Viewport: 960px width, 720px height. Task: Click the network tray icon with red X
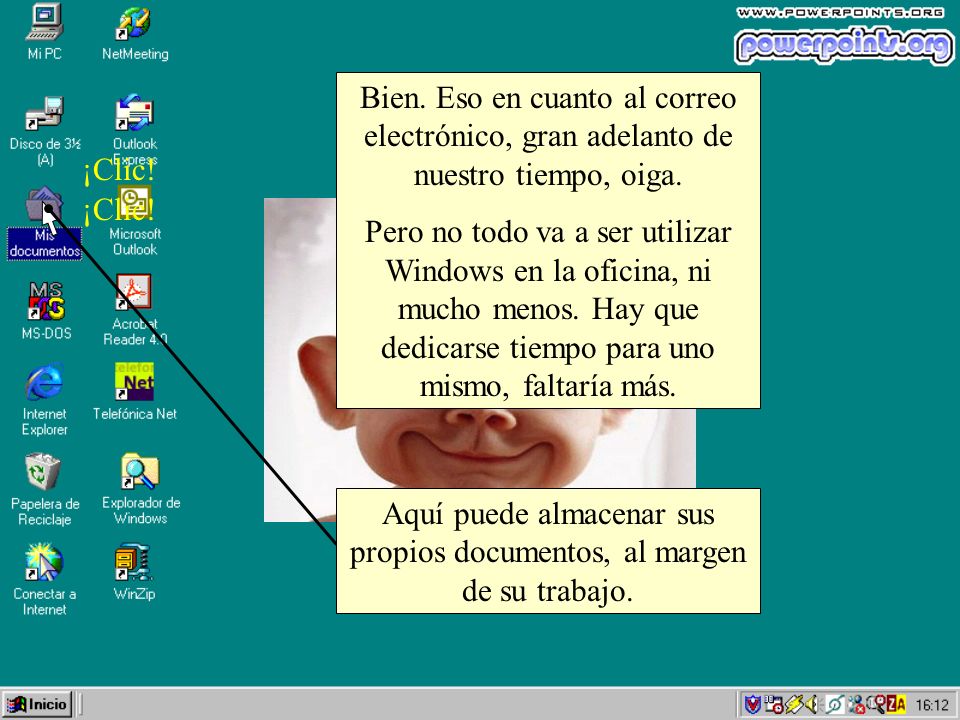pyautogui.click(x=857, y=705)
